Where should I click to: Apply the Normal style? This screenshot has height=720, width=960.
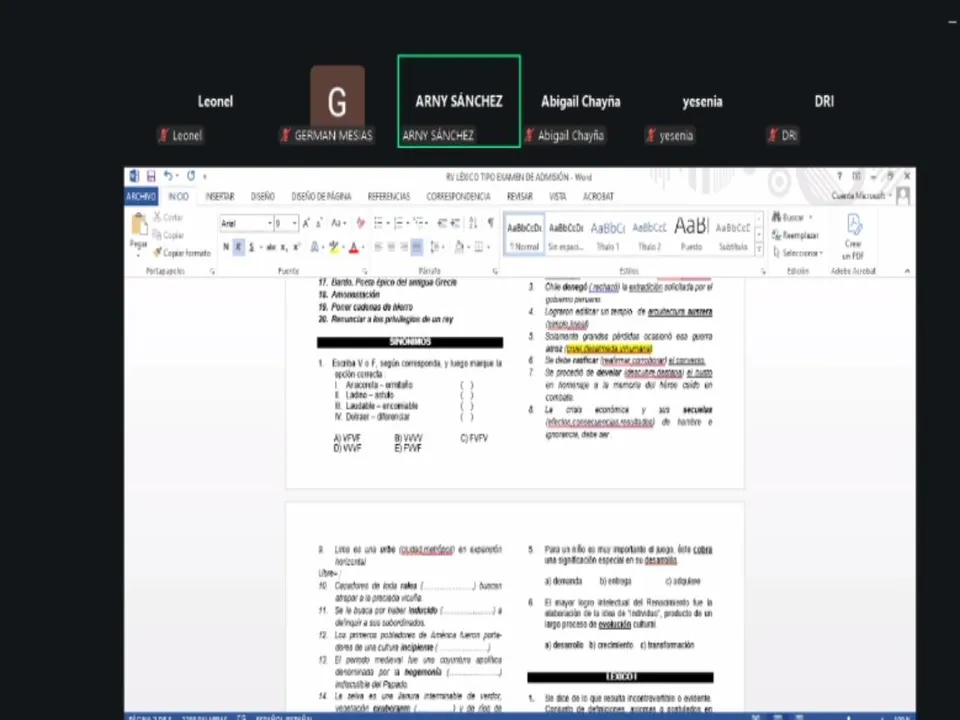coord(525,234)
